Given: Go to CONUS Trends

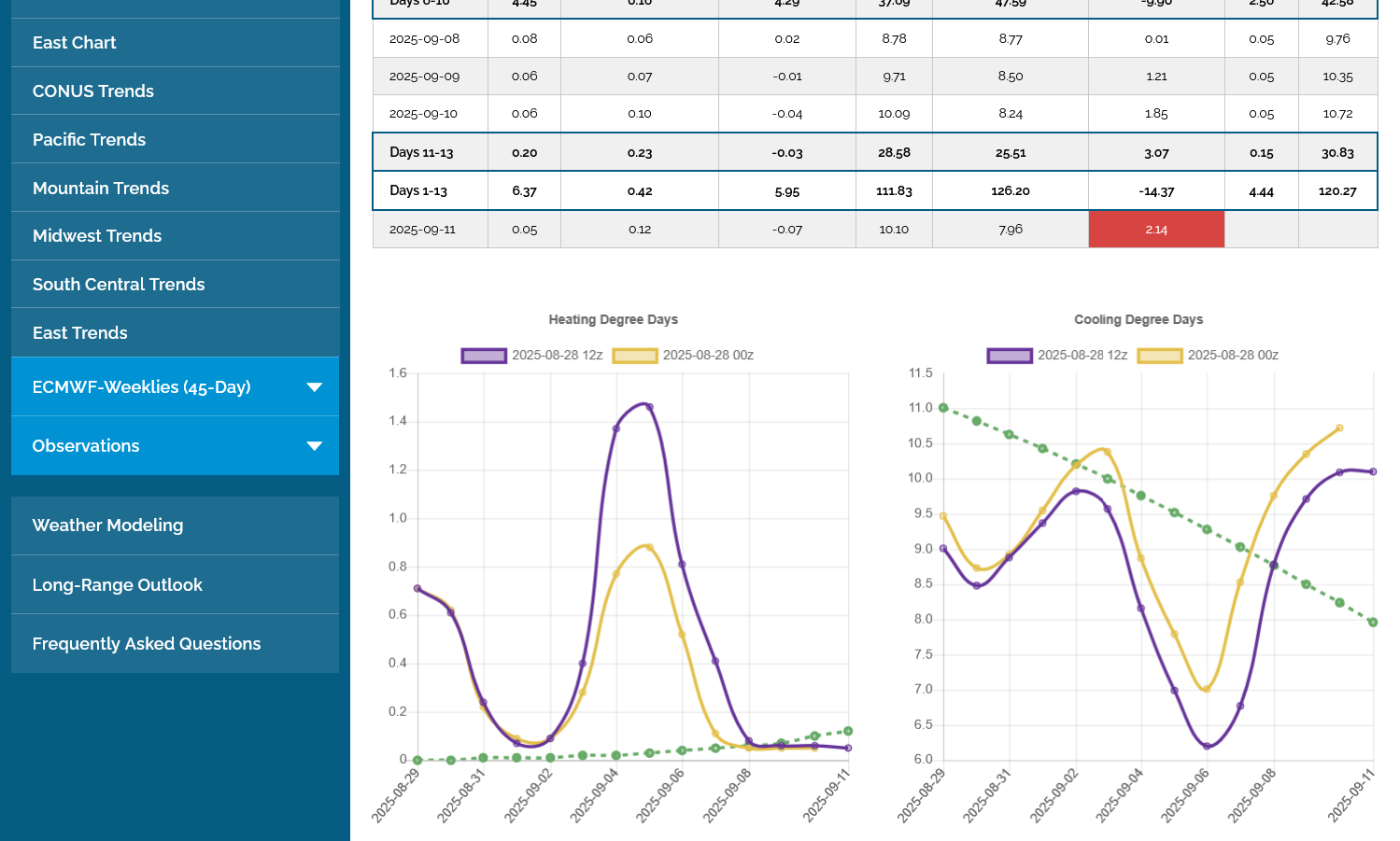Looking at the screenshot, I should 93,91.
